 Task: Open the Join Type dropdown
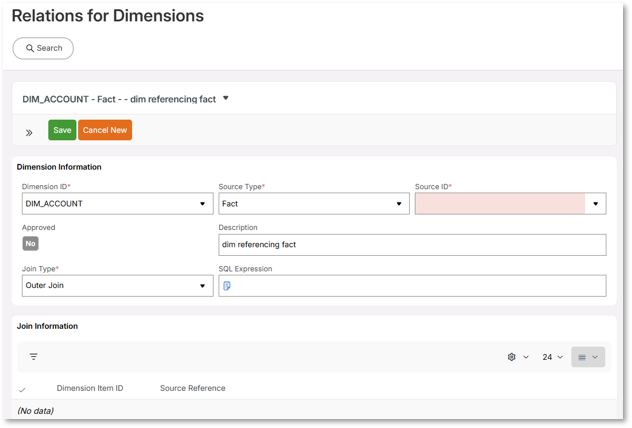click(118, 286)
